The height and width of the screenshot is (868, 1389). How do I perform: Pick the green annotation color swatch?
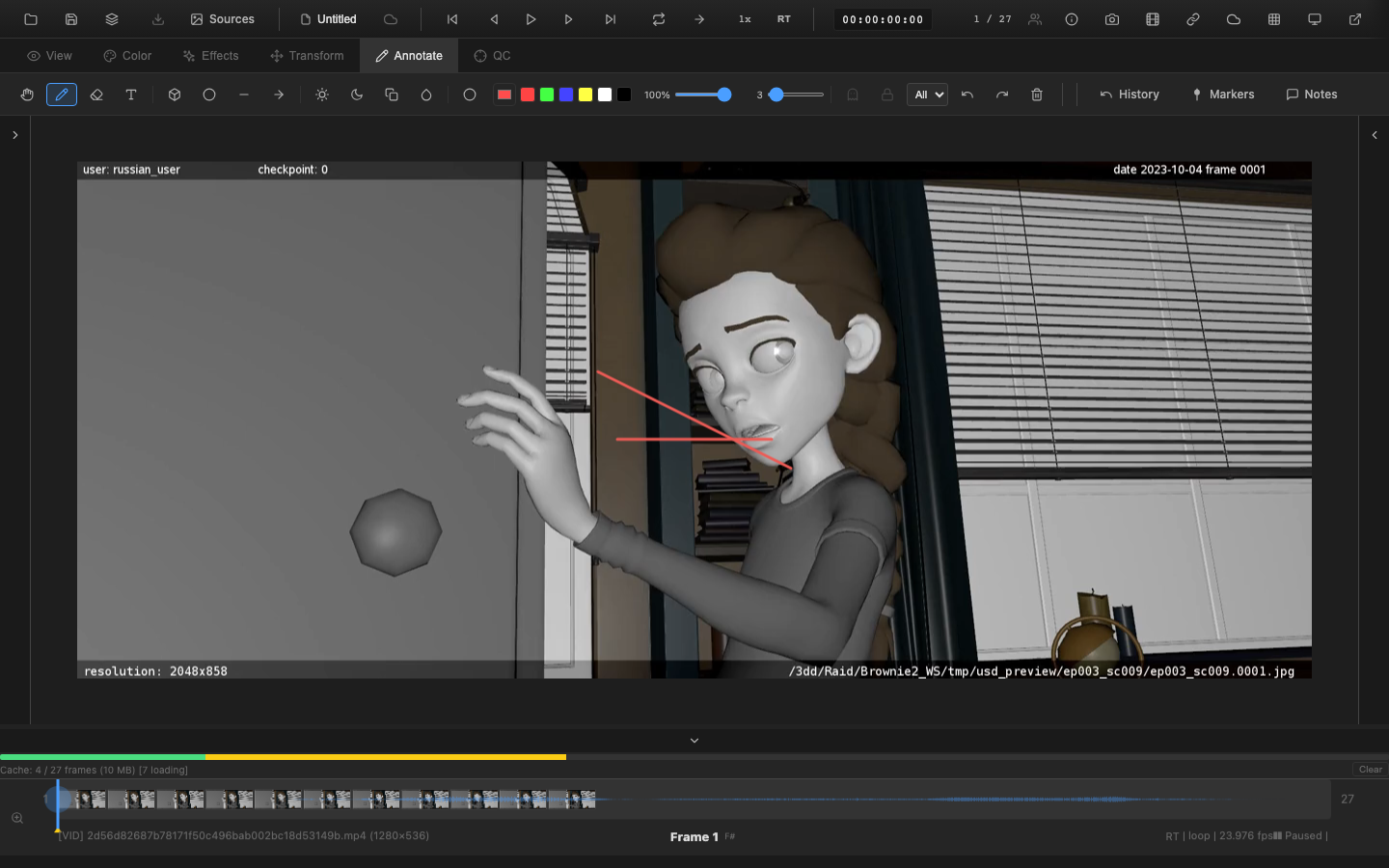pos(546,95)
